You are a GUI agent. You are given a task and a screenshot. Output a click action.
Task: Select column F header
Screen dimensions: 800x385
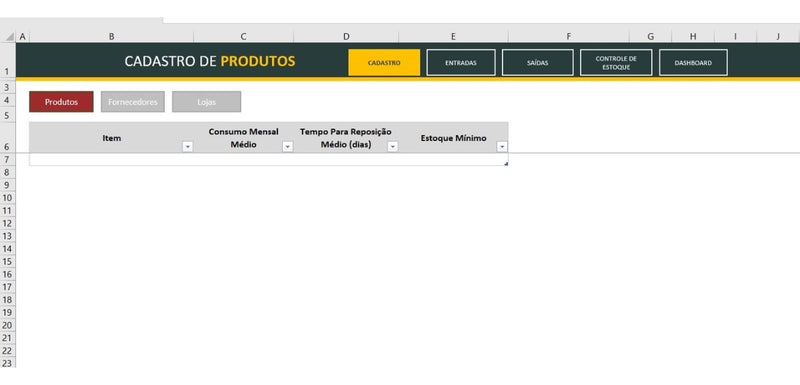tap(568, 37)
